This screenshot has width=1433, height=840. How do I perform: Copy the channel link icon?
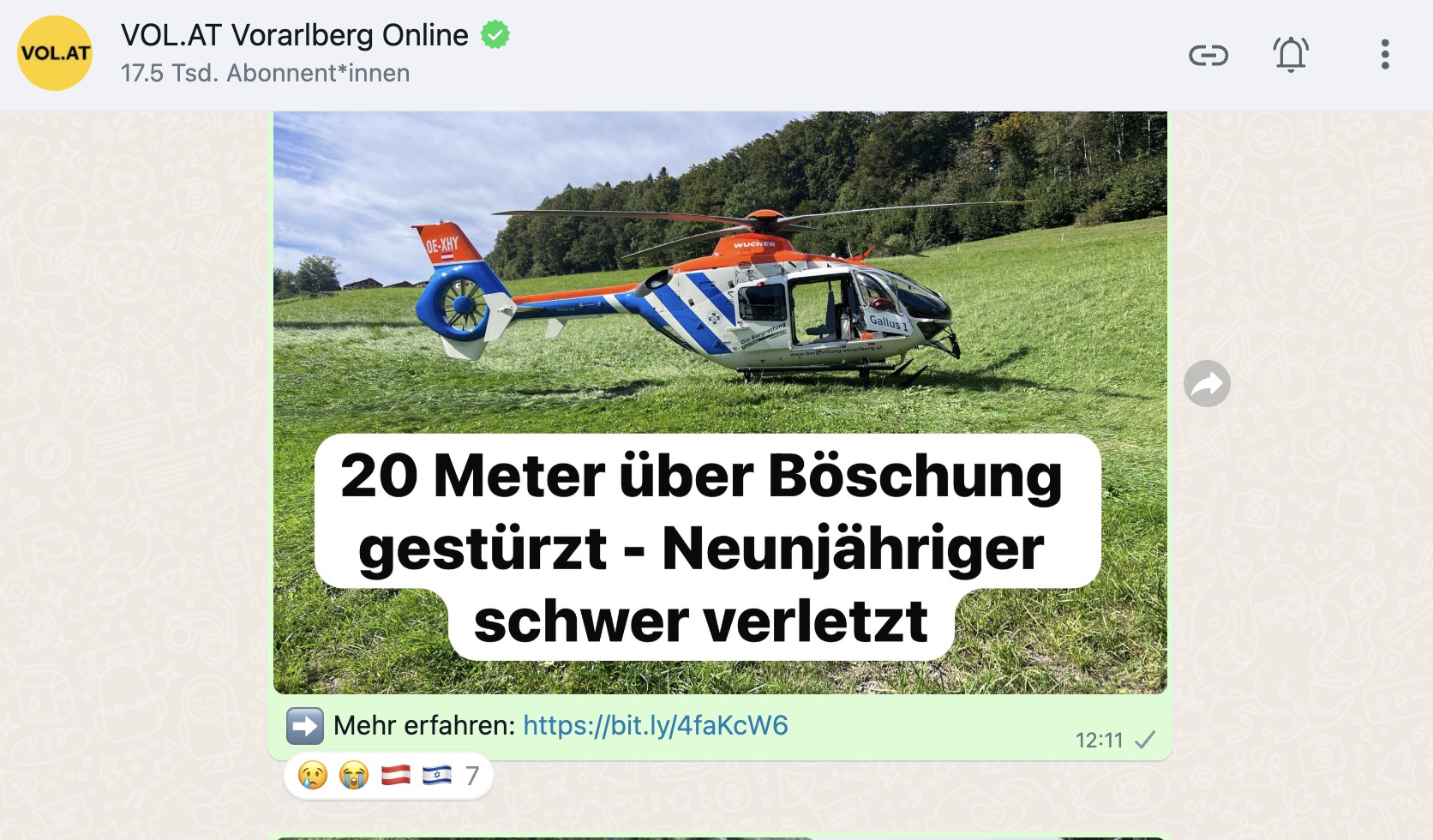(x=1208, y=55)
